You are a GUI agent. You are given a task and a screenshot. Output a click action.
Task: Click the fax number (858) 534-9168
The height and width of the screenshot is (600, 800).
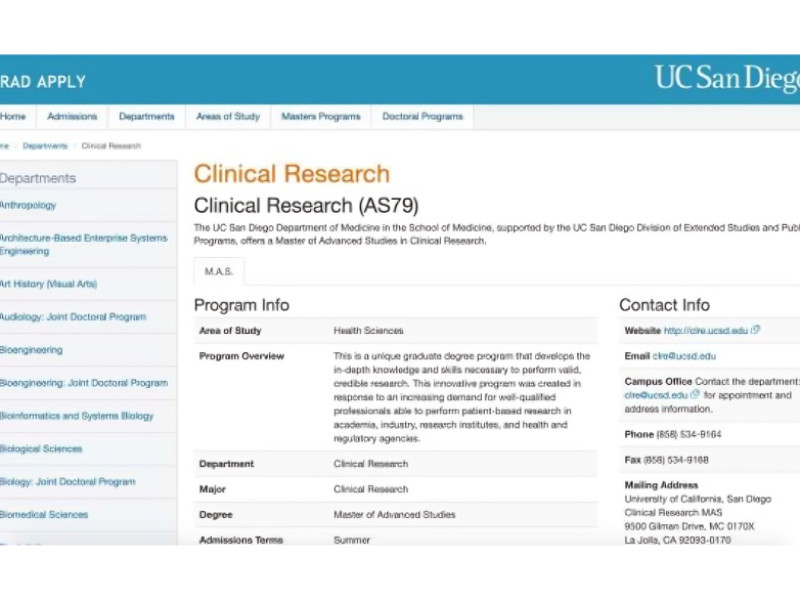(x=676, y=460)
